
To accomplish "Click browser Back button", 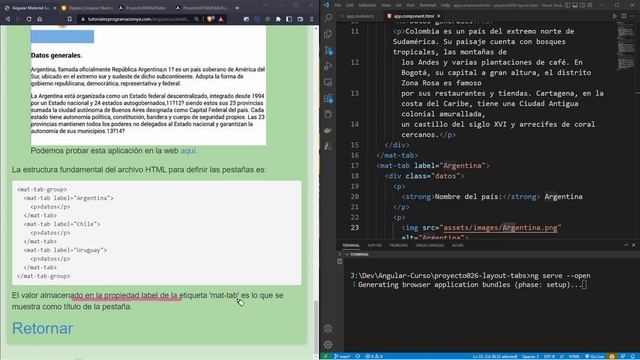I will pyautogui.click(x=7, y=19).
